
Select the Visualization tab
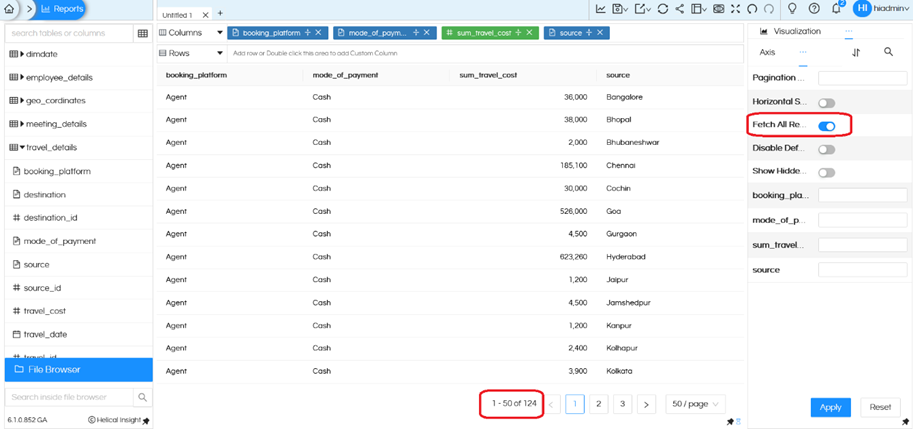click(x=796, y=32)
